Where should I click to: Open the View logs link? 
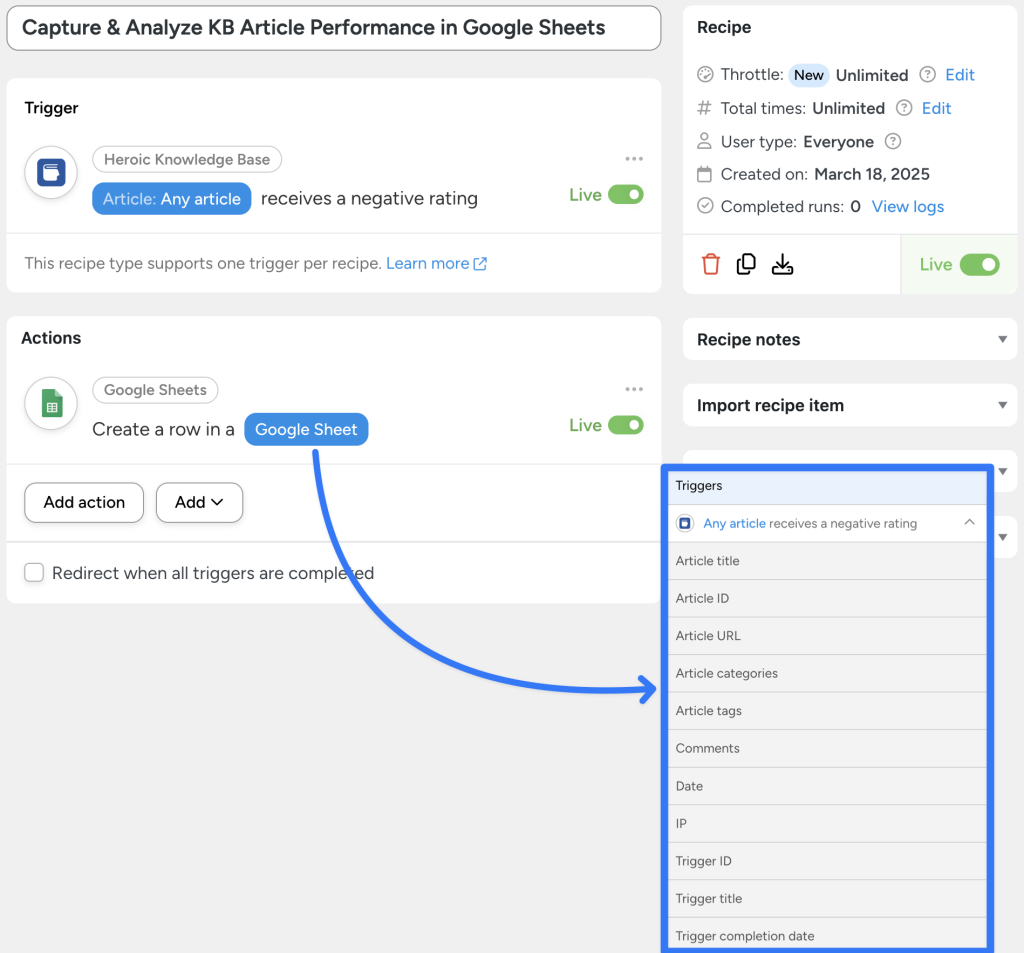coord(907,206)
